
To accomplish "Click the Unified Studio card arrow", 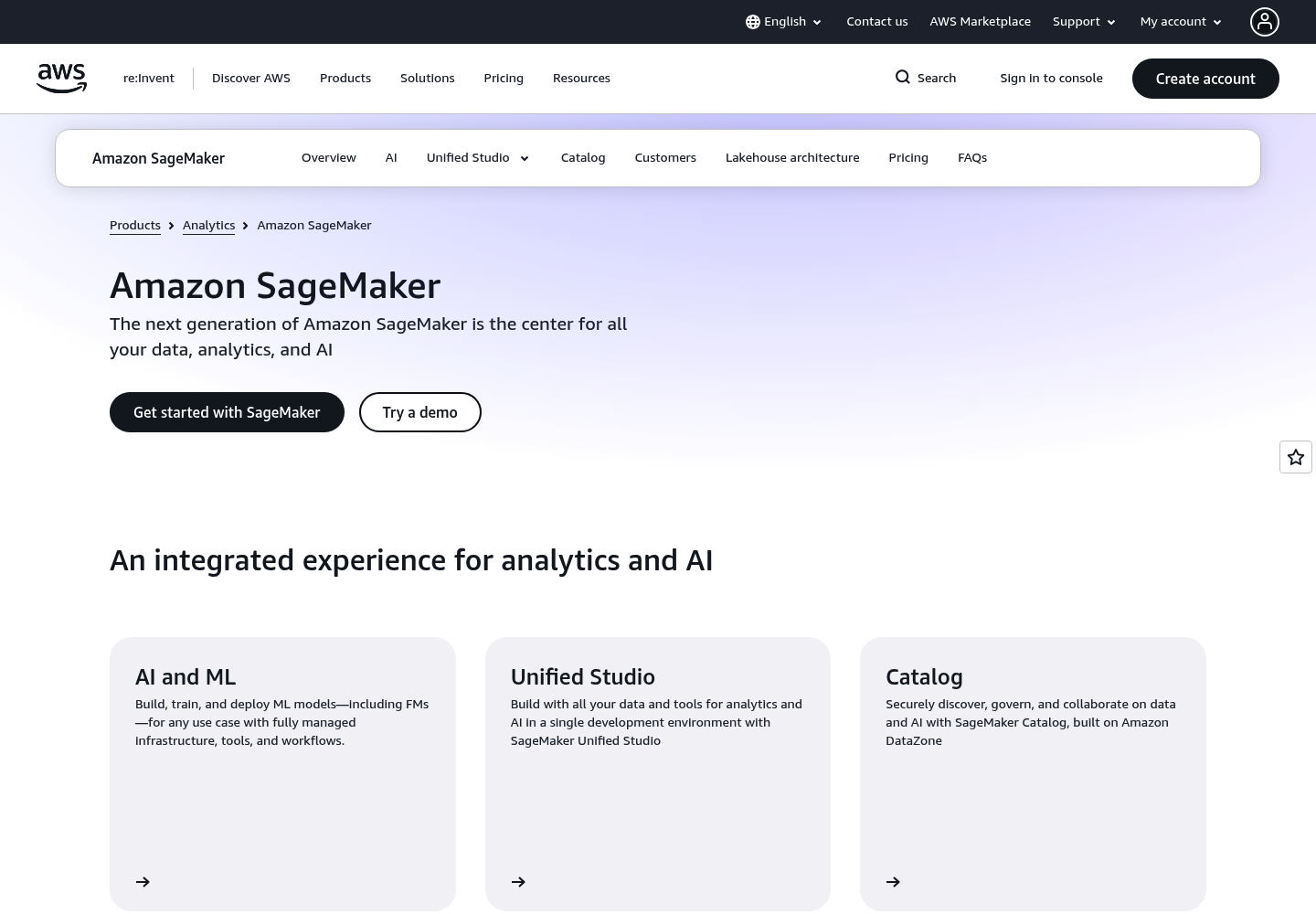I will [x=518, y=882].
